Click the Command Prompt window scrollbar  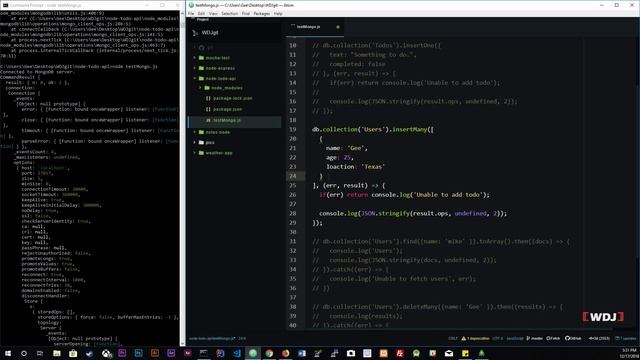[x=182, y=178]
